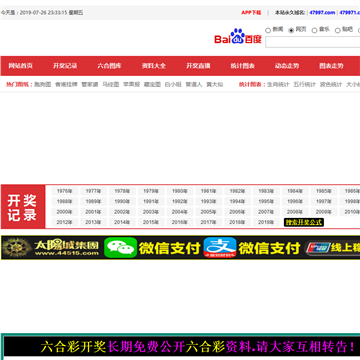The height and width of the screenshot is (360, 360).
Task: Open 图表走势 in the red nav bar
Action: [331, 66]
